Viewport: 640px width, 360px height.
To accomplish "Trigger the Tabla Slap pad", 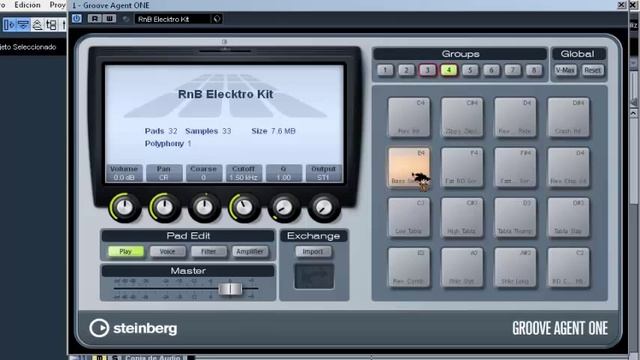I will [568, 218].
